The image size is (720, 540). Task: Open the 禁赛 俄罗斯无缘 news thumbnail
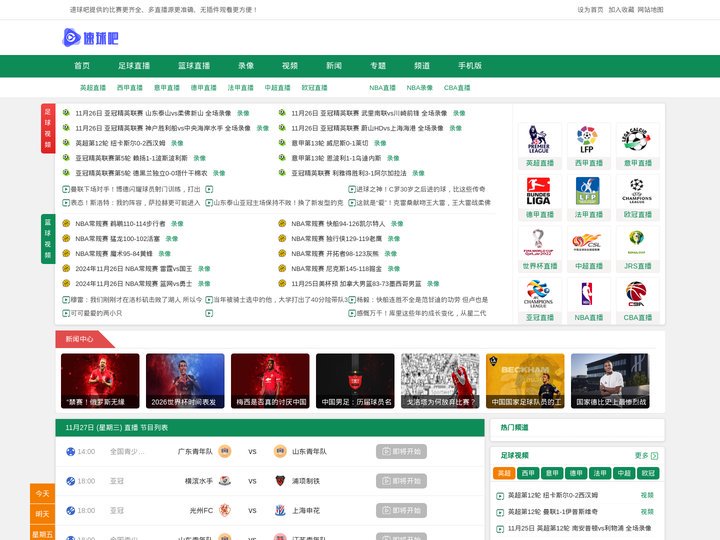tap(100, 381)
